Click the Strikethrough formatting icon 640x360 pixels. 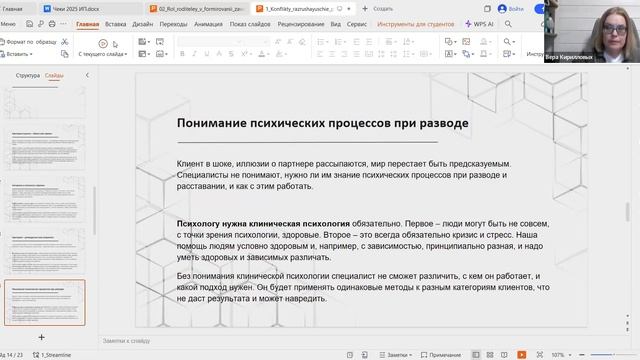click(231, 54)
